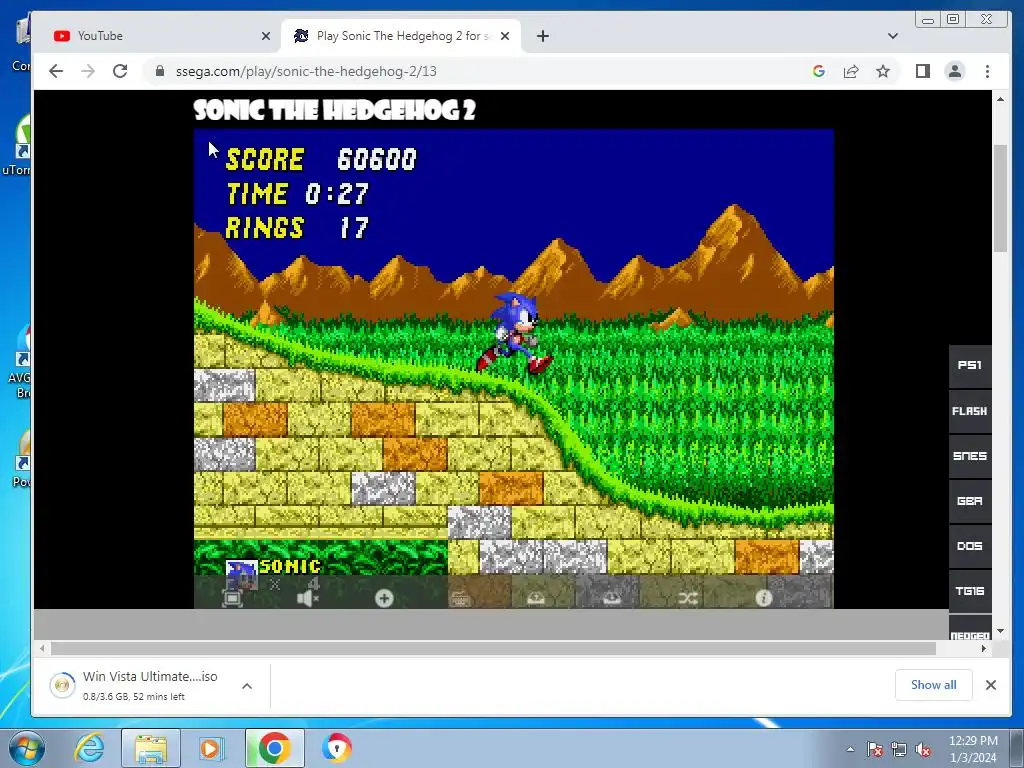Click the Sonic The Hedgehog 2 title heading

(334, 110)
